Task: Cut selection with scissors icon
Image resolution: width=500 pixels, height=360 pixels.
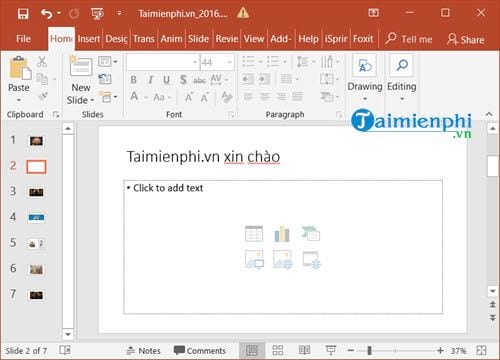Action: pyautogui.click(x=42, y=62)
